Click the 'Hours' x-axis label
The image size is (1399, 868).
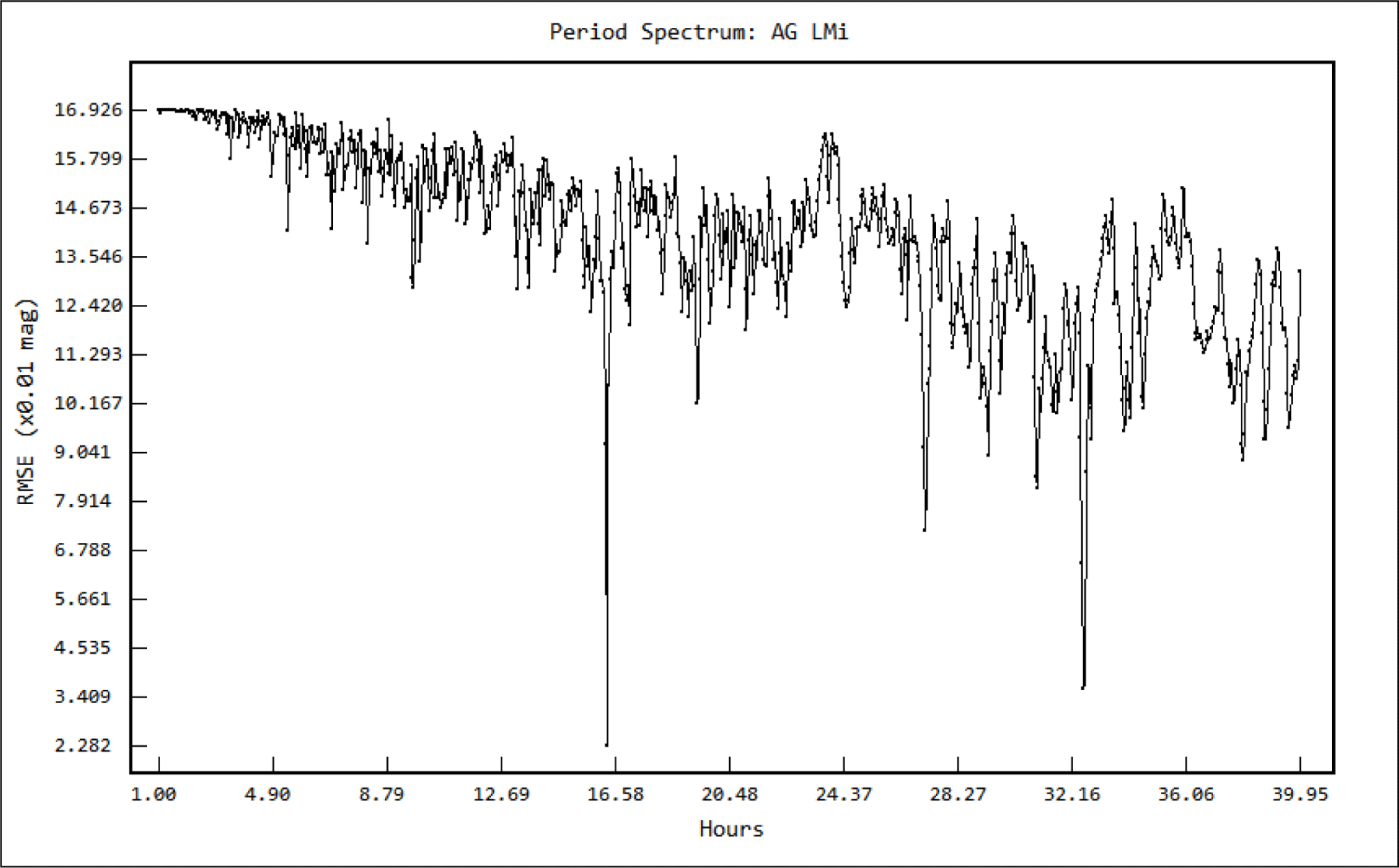731,829
